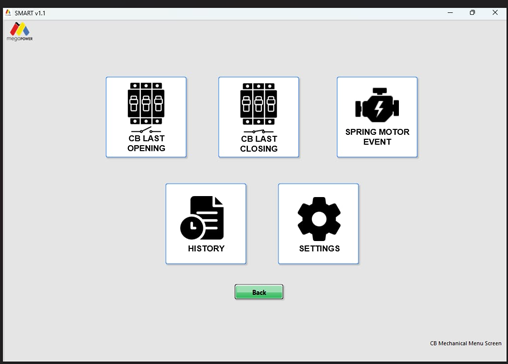Open the CB Last Opening tile

[x=146, y=117]
